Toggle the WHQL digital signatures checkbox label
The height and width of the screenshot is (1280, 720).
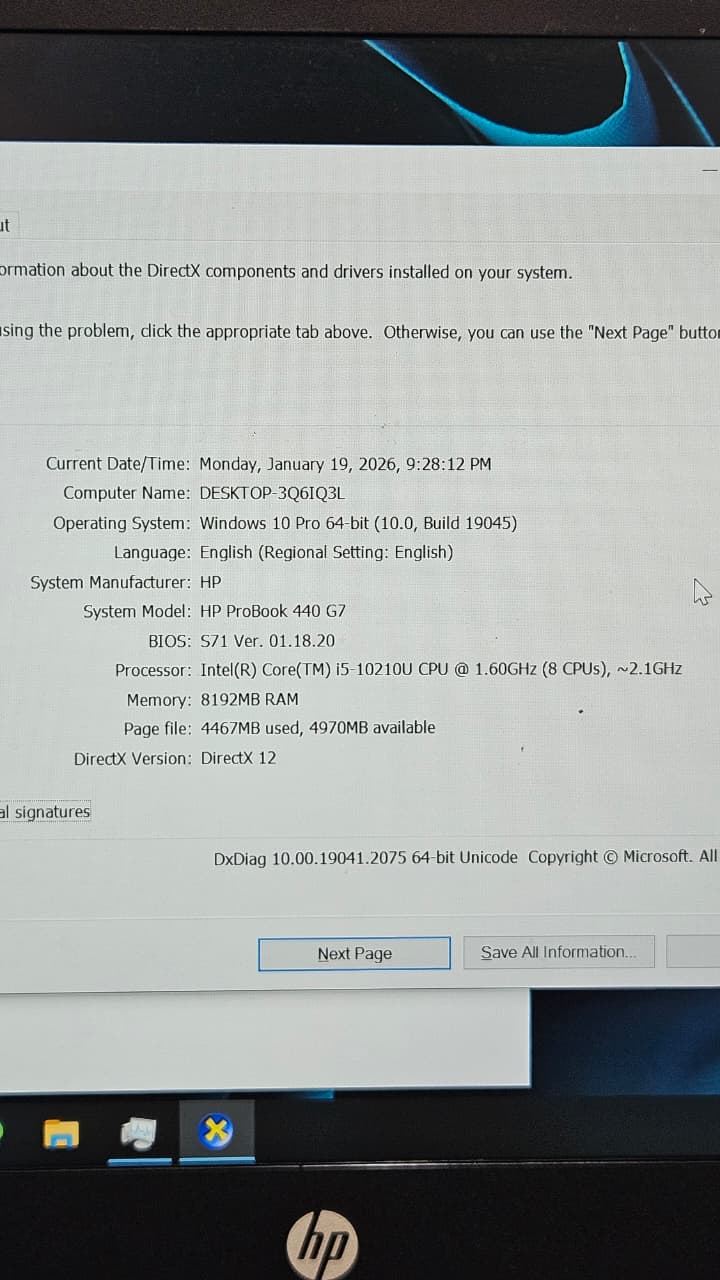(46, 812)
